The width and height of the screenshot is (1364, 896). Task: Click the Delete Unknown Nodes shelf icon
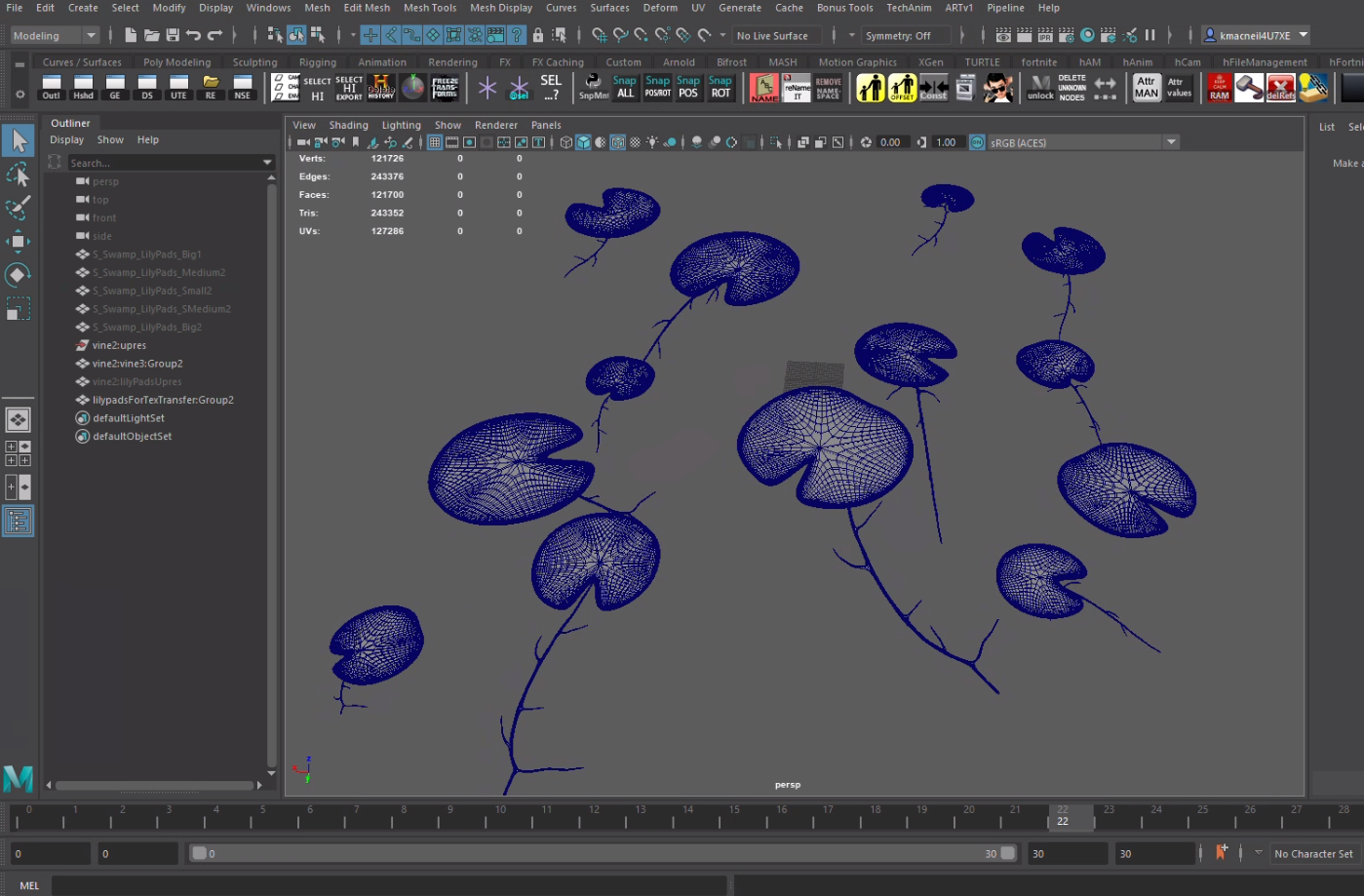pos(1072,88)
